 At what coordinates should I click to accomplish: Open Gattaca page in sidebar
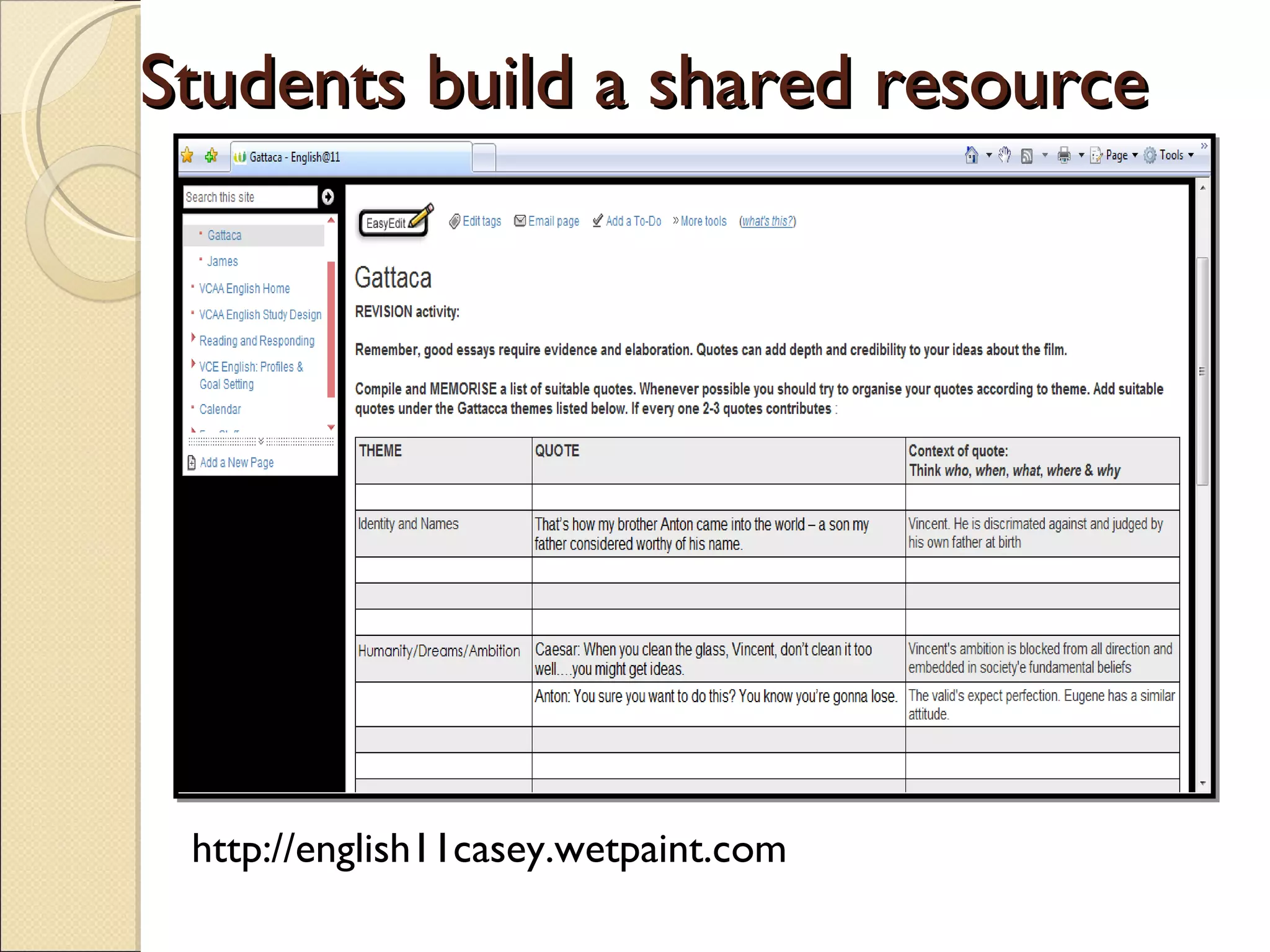tap(224, 236)
